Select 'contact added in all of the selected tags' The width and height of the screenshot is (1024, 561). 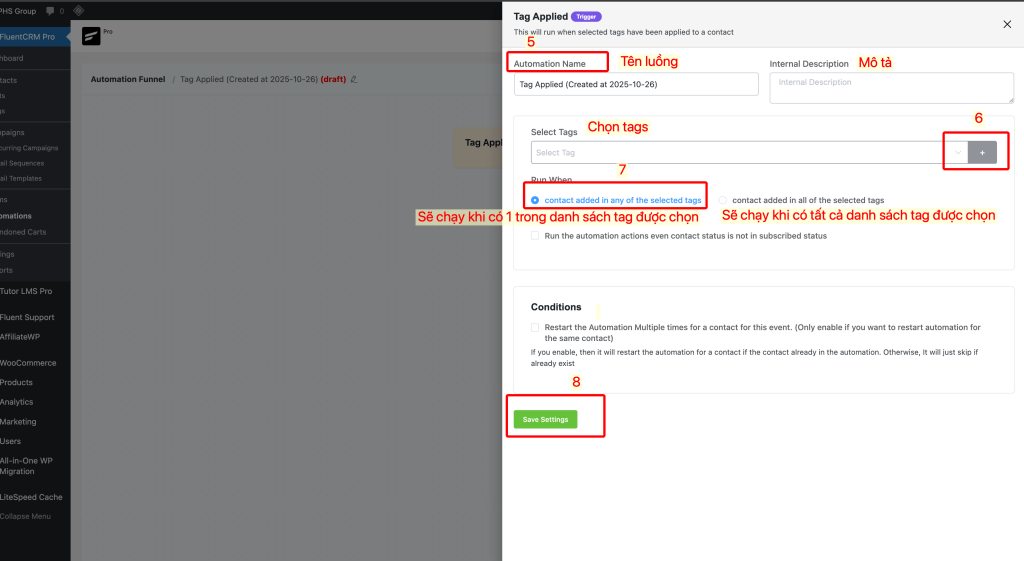coord(723,200)
